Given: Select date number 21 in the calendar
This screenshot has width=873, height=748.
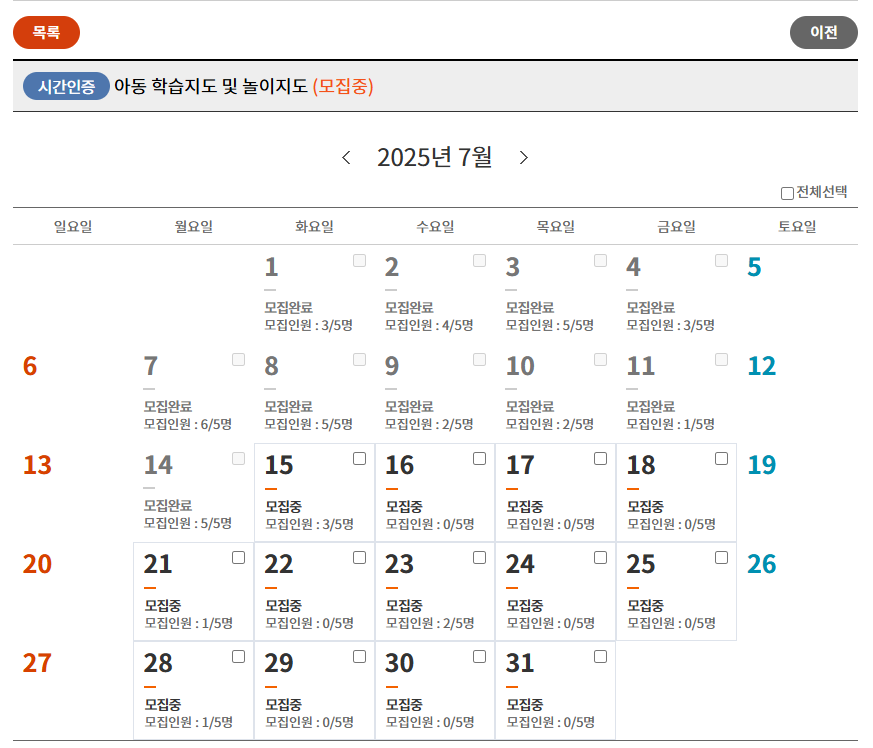Looking at the screenshot, I should pos(158,564).
